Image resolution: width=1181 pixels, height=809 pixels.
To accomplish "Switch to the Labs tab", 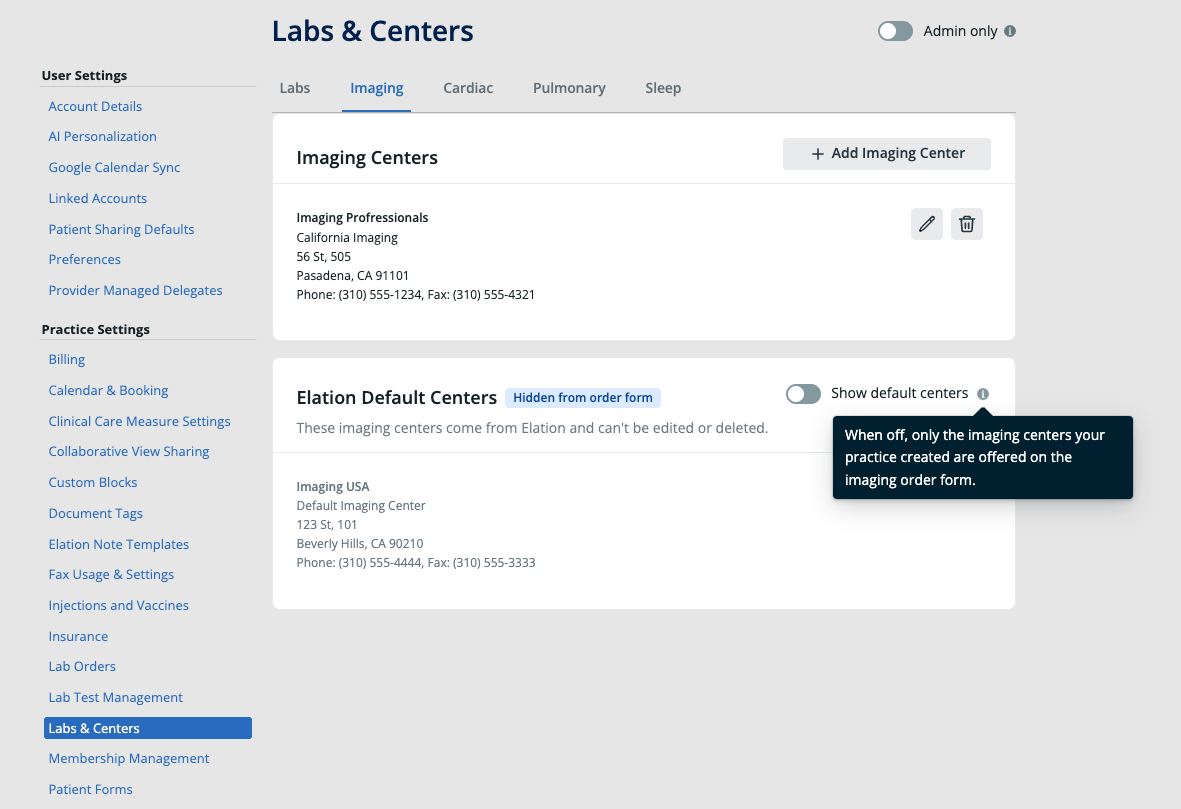I will 294,88.
